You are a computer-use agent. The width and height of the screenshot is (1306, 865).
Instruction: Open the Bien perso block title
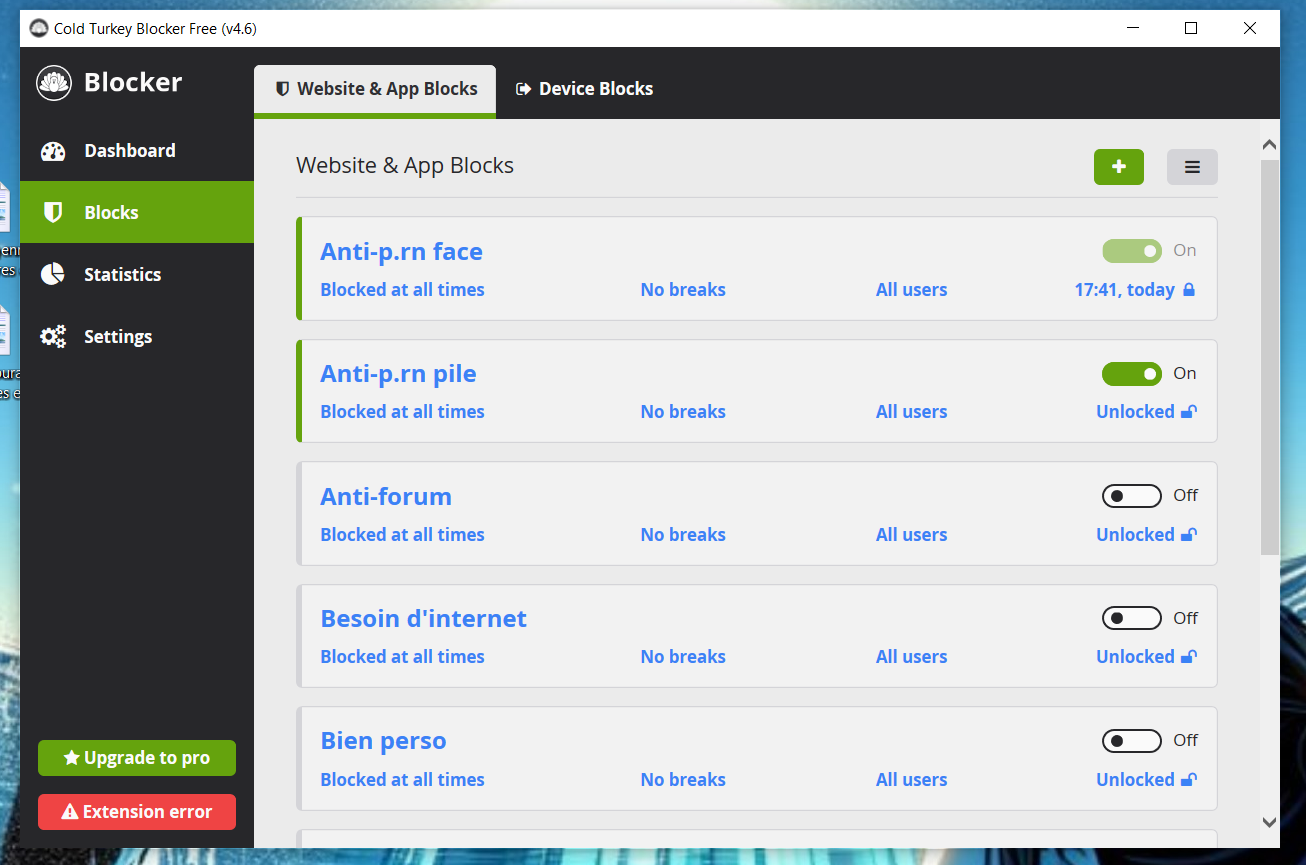[383, 741]
